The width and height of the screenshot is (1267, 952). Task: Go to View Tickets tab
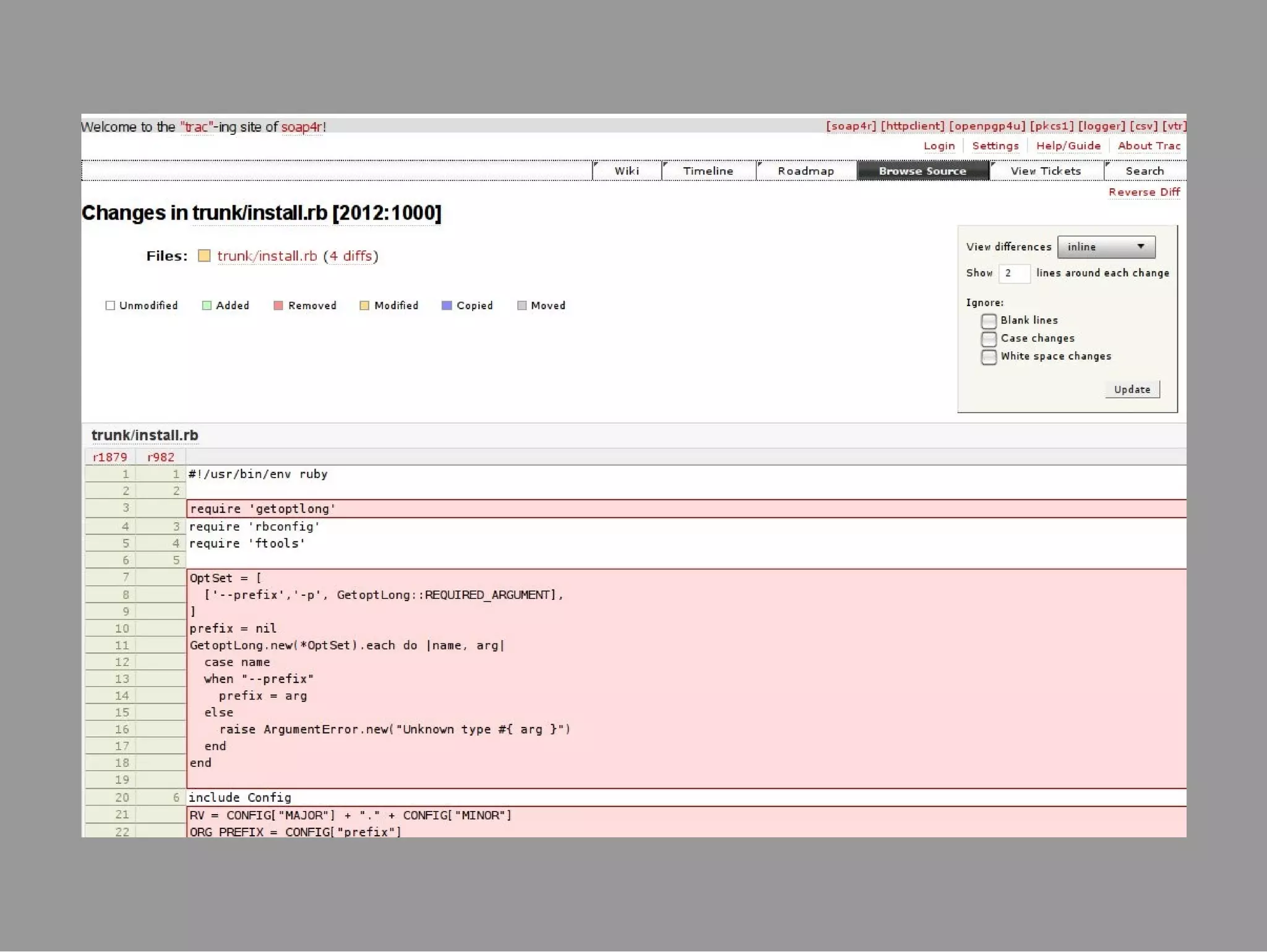1046,171
